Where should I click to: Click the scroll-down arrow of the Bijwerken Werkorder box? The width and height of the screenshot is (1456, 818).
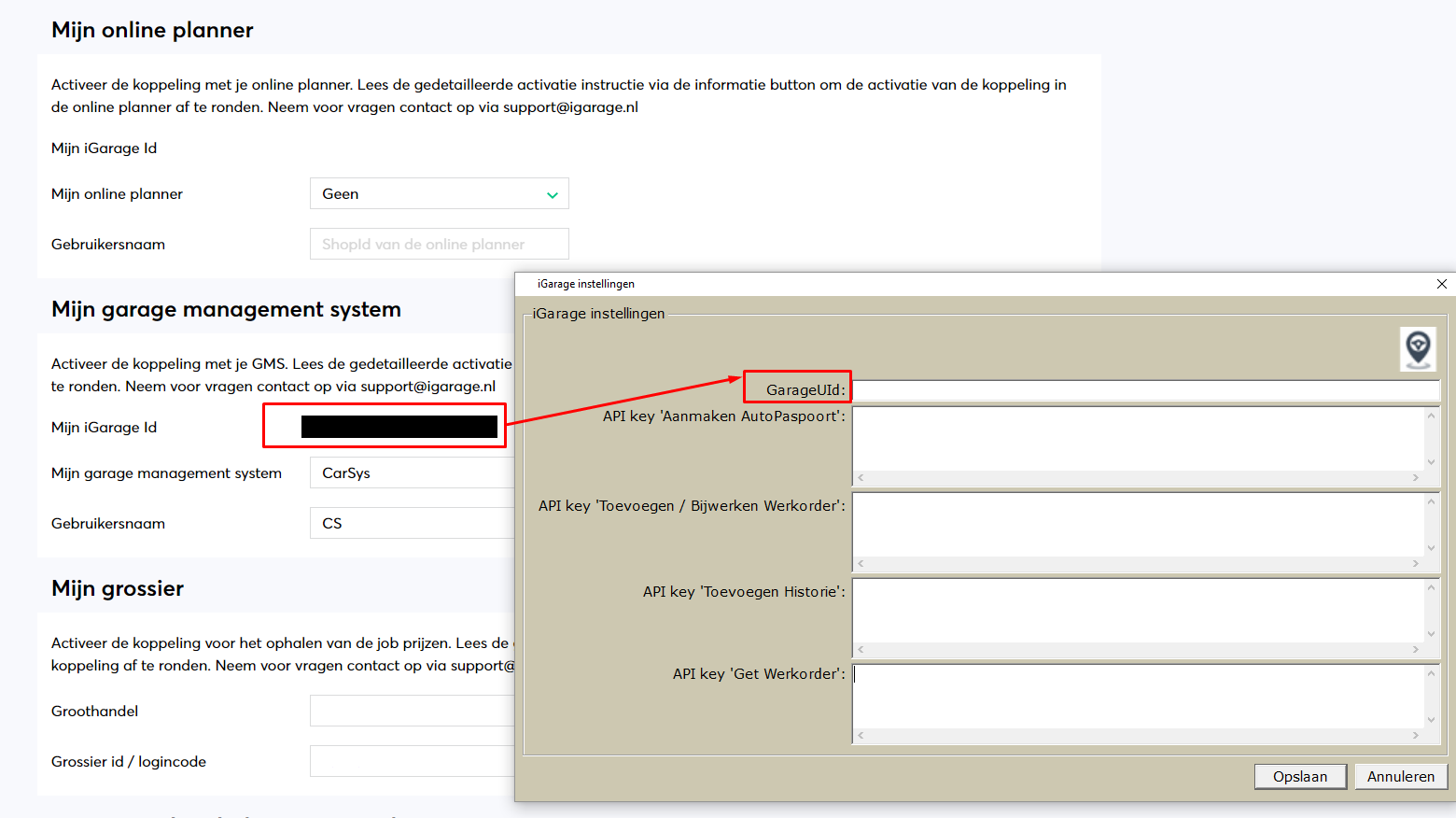pos(1431,548)
